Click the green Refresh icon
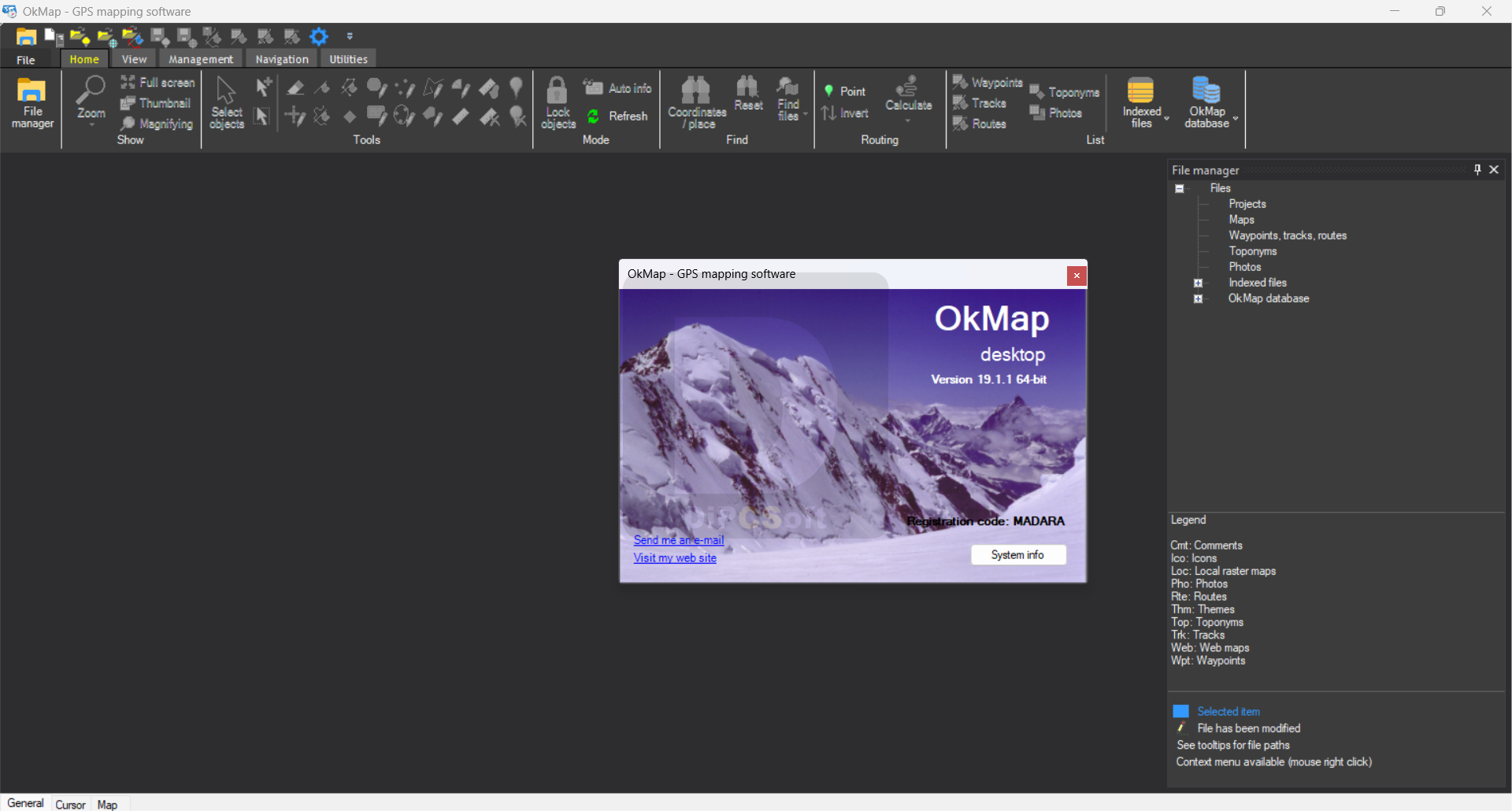Image resolution: width=1512 pixels, height=811 pixels. coord(594,117)
